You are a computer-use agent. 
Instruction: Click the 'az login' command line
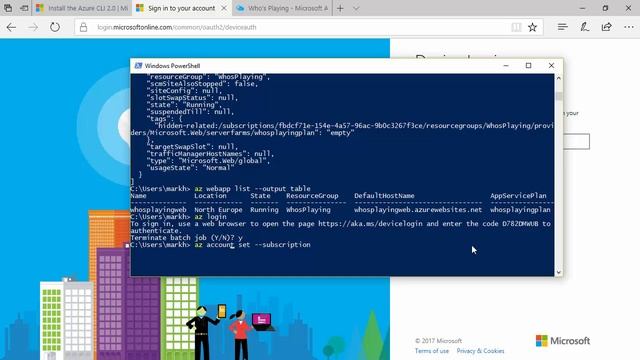(x=210, y=217)
